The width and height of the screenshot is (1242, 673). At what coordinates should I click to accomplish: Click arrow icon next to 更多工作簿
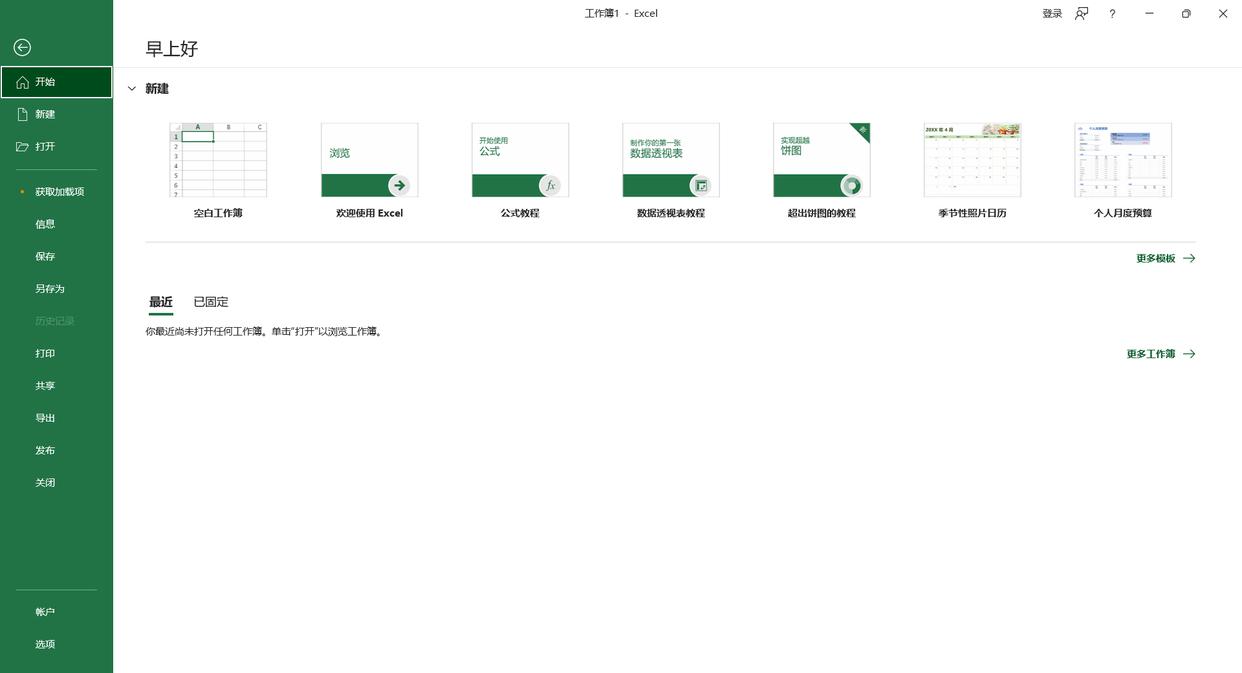[1189, 354]
